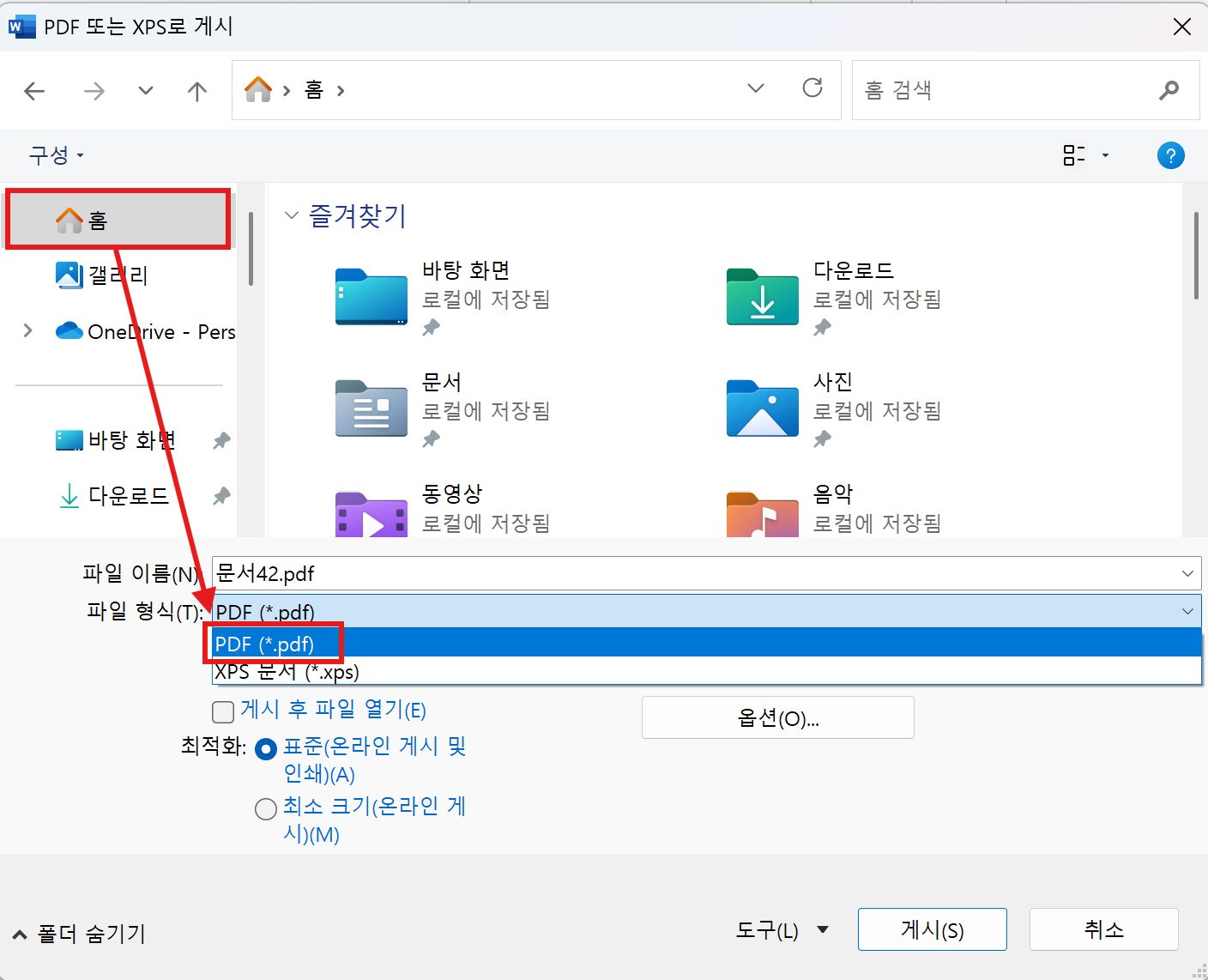Click pin icon beside sidebar 바탕 화면
The image size is (1208, 980).
(x=222, y=441)
